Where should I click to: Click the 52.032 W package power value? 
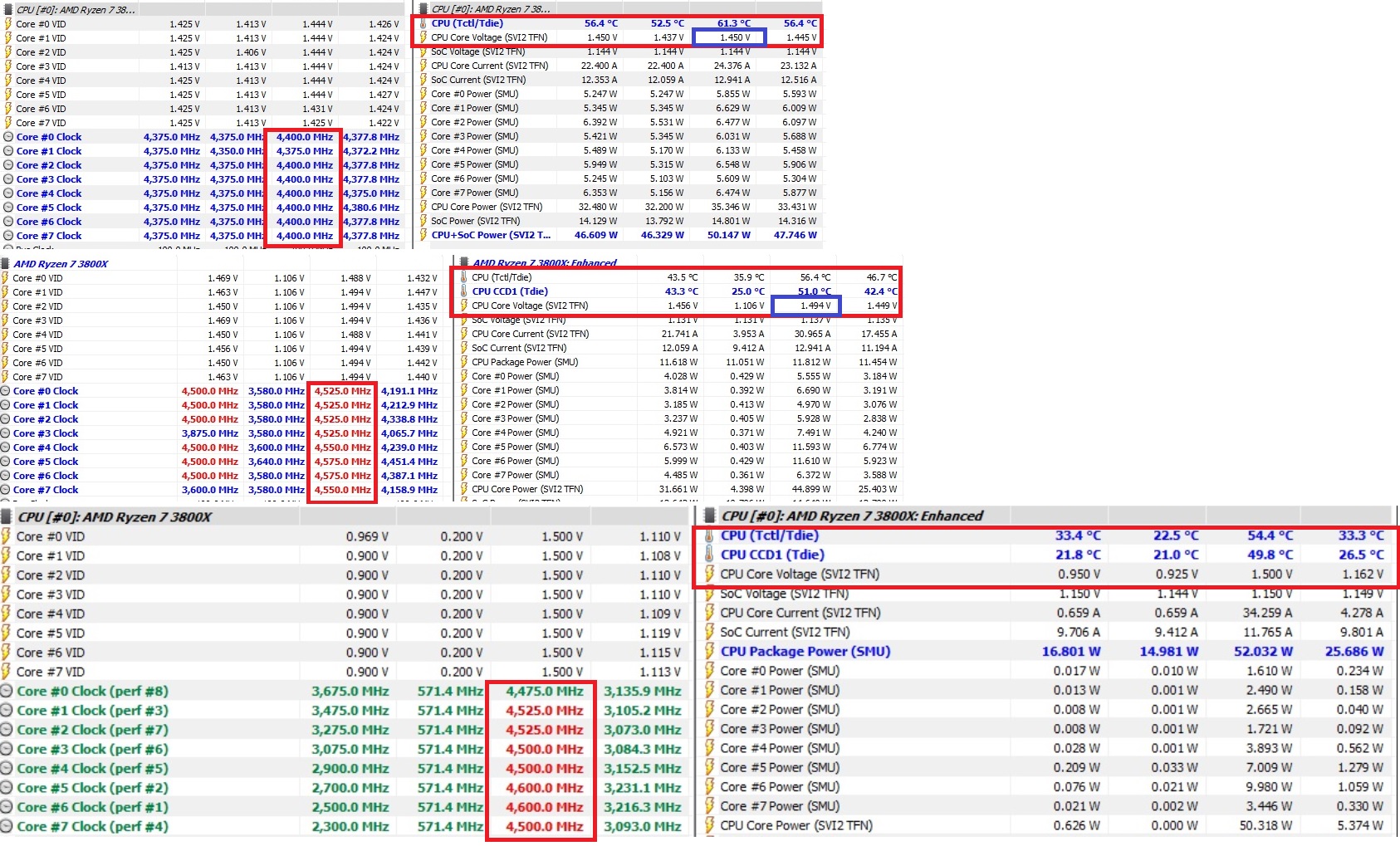click(x=1263, y=652)
